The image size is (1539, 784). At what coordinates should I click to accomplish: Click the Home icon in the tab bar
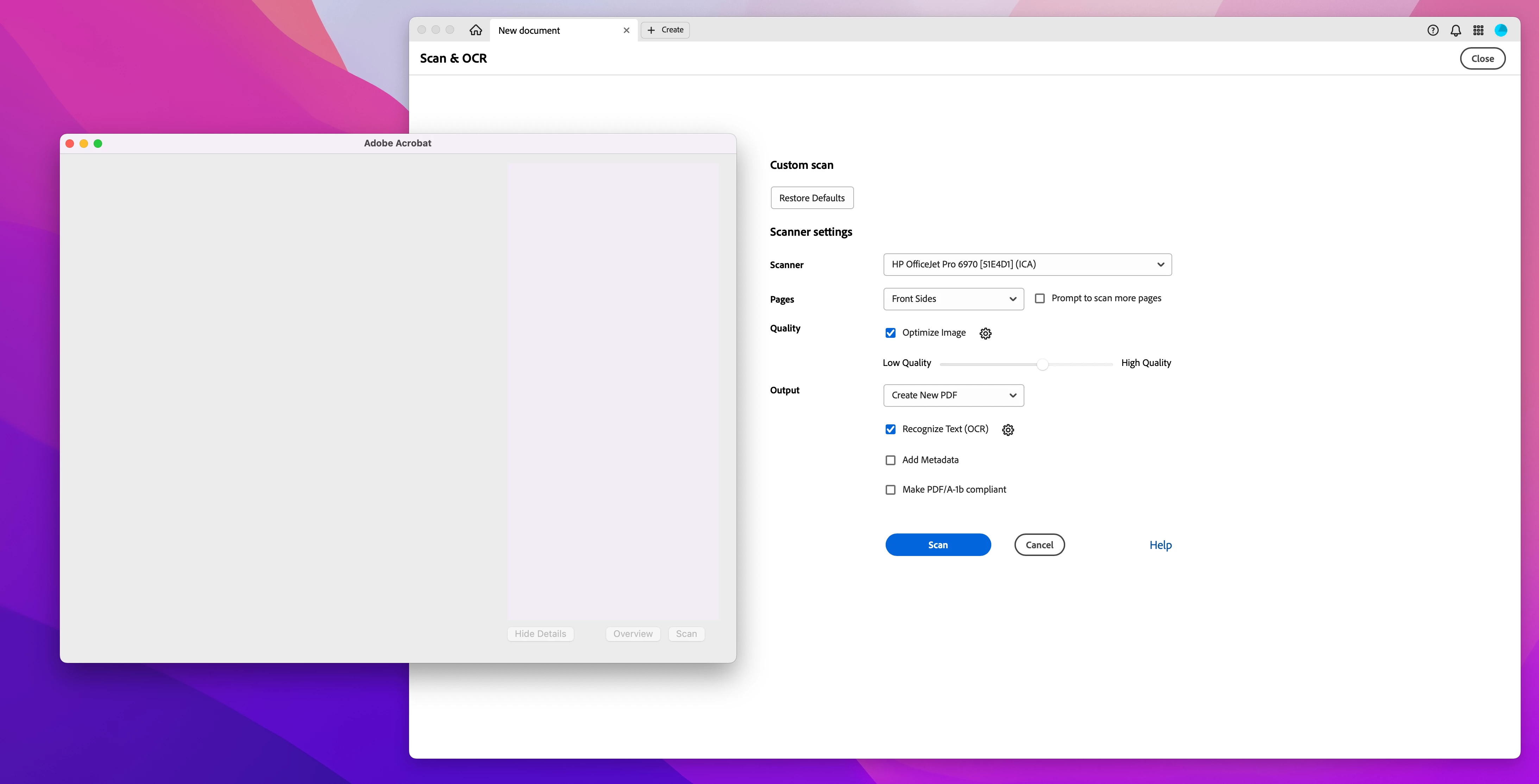[x=476, y=30]
